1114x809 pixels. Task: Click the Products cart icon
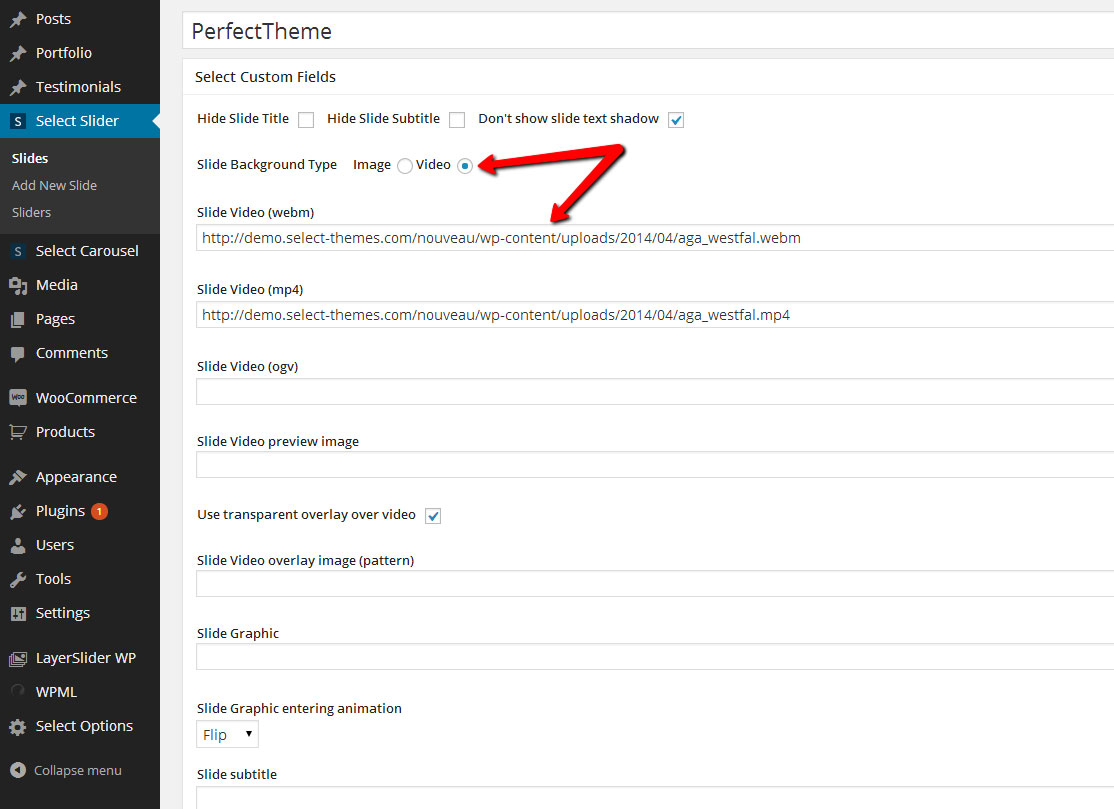pyautogui.click(x=18, y=432)
